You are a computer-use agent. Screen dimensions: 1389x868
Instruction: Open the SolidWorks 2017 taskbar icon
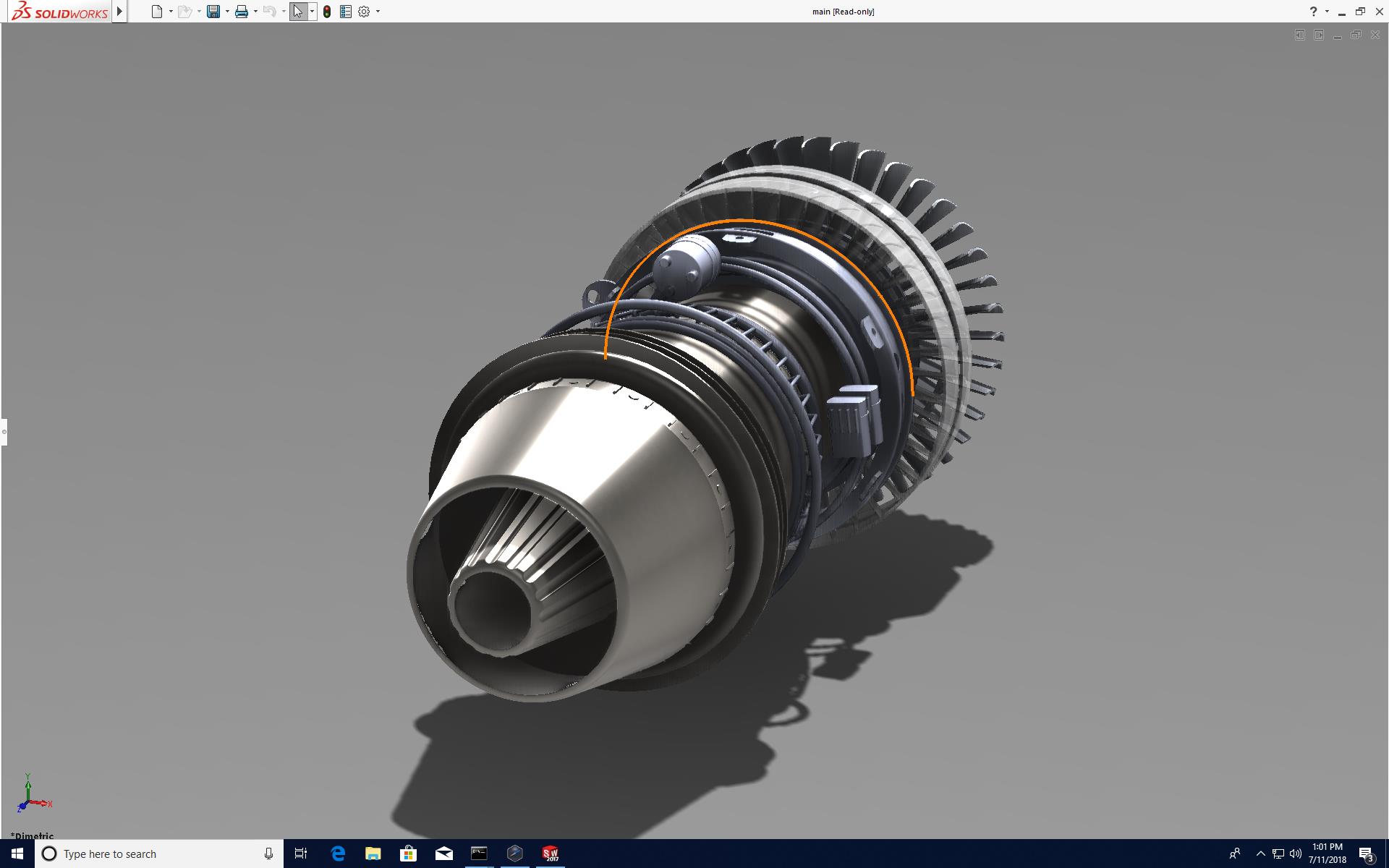(550, 854)
